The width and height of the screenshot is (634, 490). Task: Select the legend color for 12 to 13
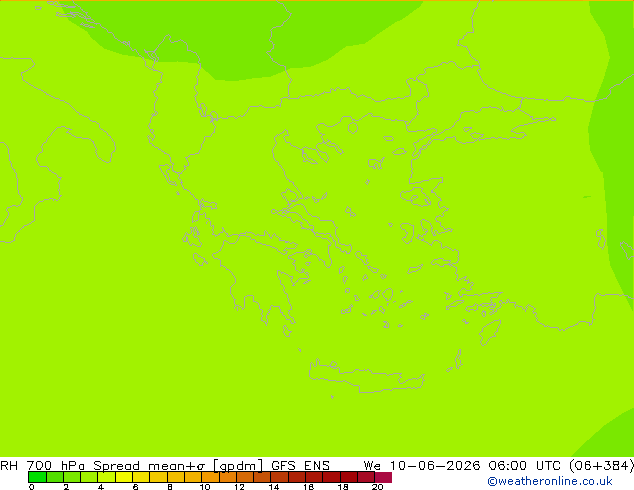point(245,477)
